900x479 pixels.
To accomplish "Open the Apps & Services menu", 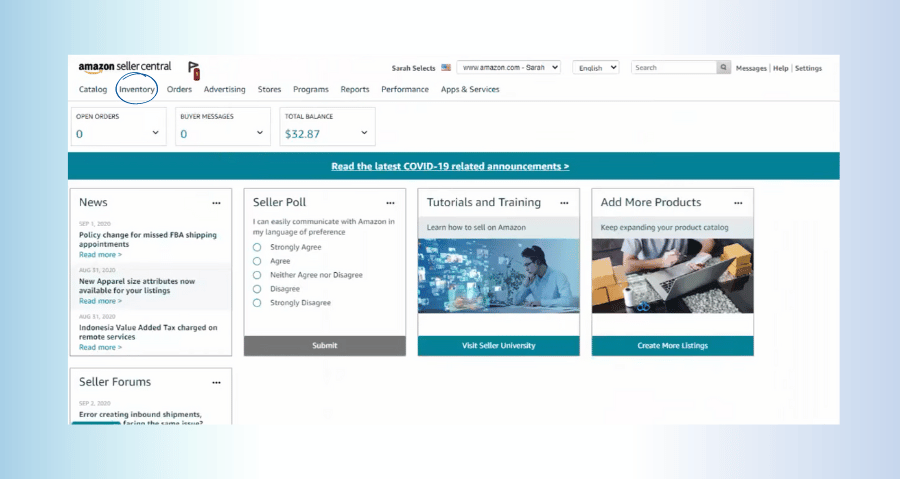I will pyautogui.click(x=470, y=89).
